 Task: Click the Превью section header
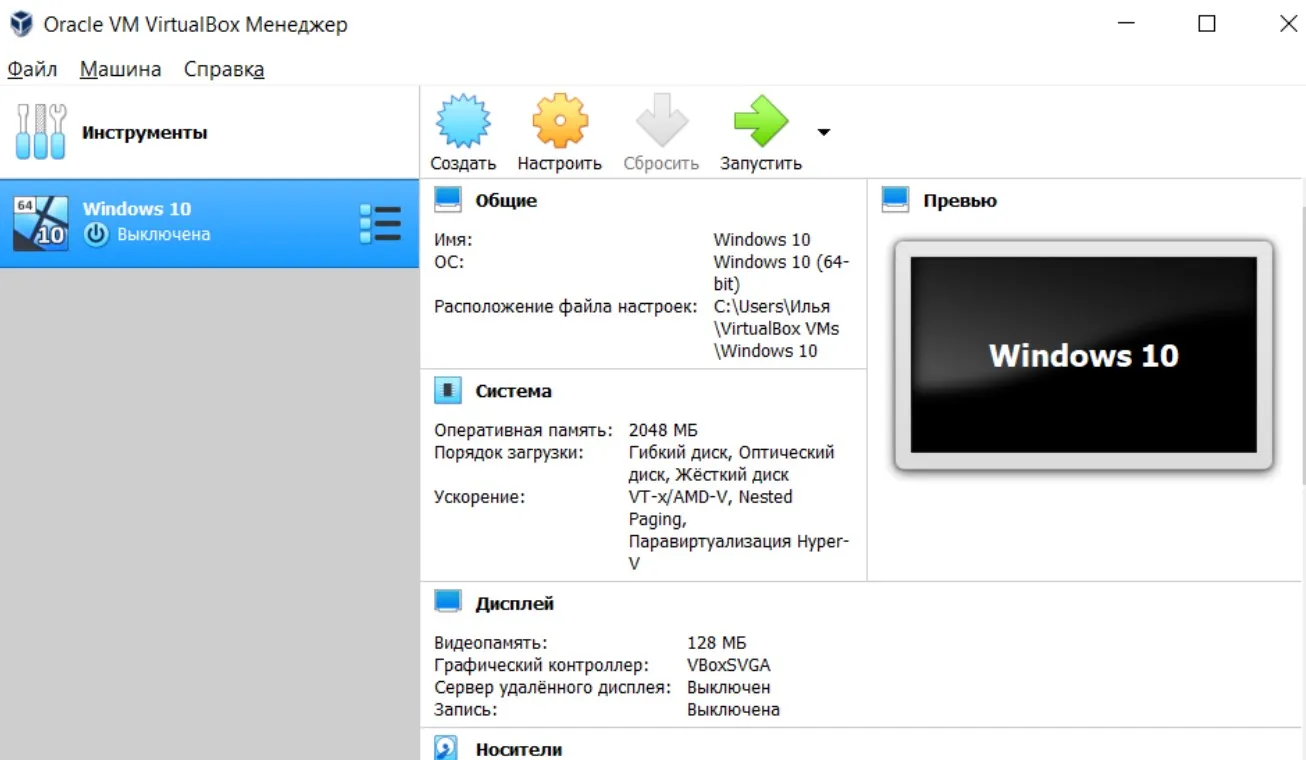coord(960,201)
